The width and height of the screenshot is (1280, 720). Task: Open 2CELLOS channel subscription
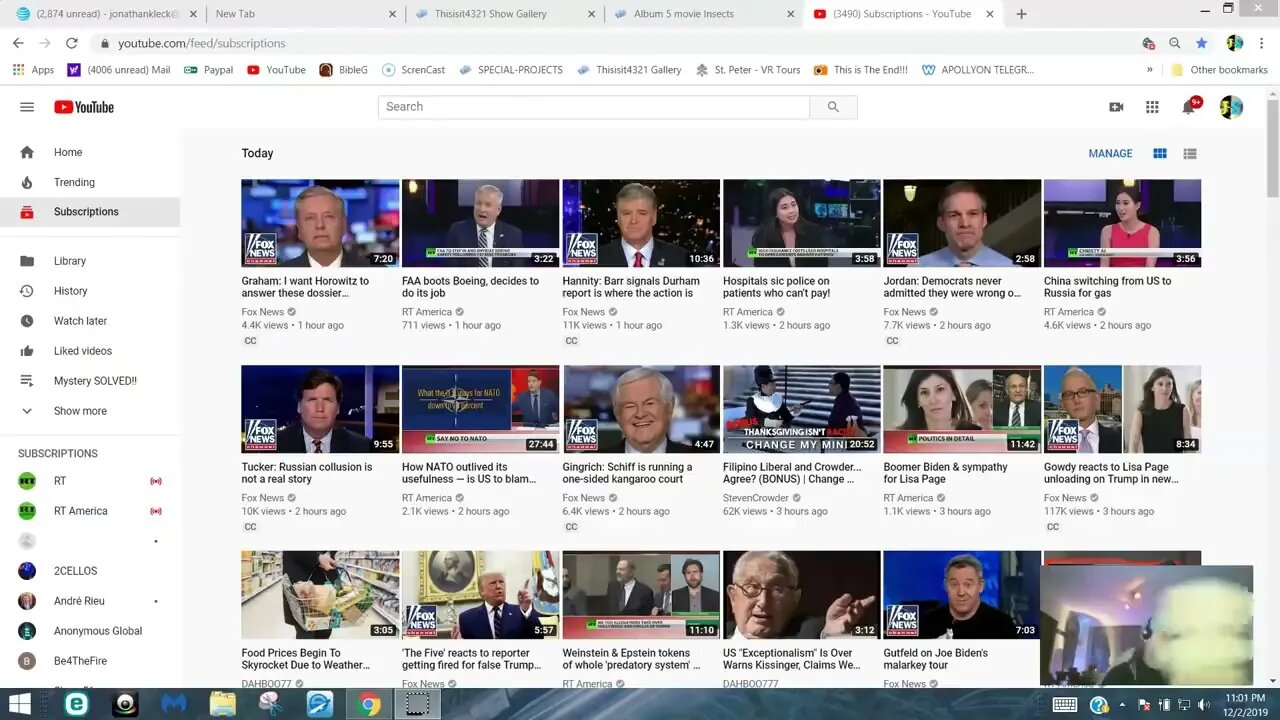tap(90, 571)
